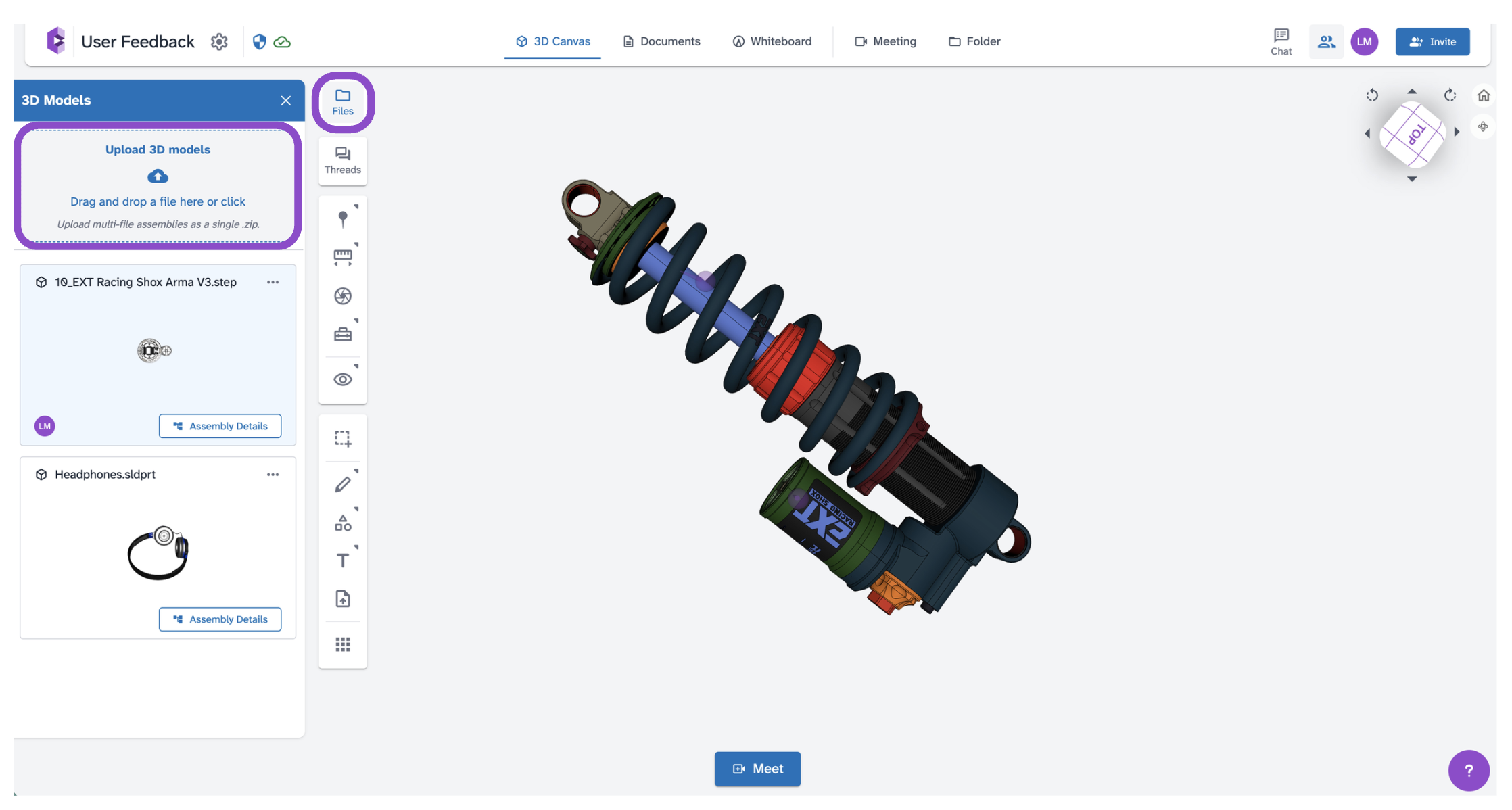Viewport: 1512px width, 810px height.
Task: Check the cloud sync status icon
Action: click(x=282, y=42)
